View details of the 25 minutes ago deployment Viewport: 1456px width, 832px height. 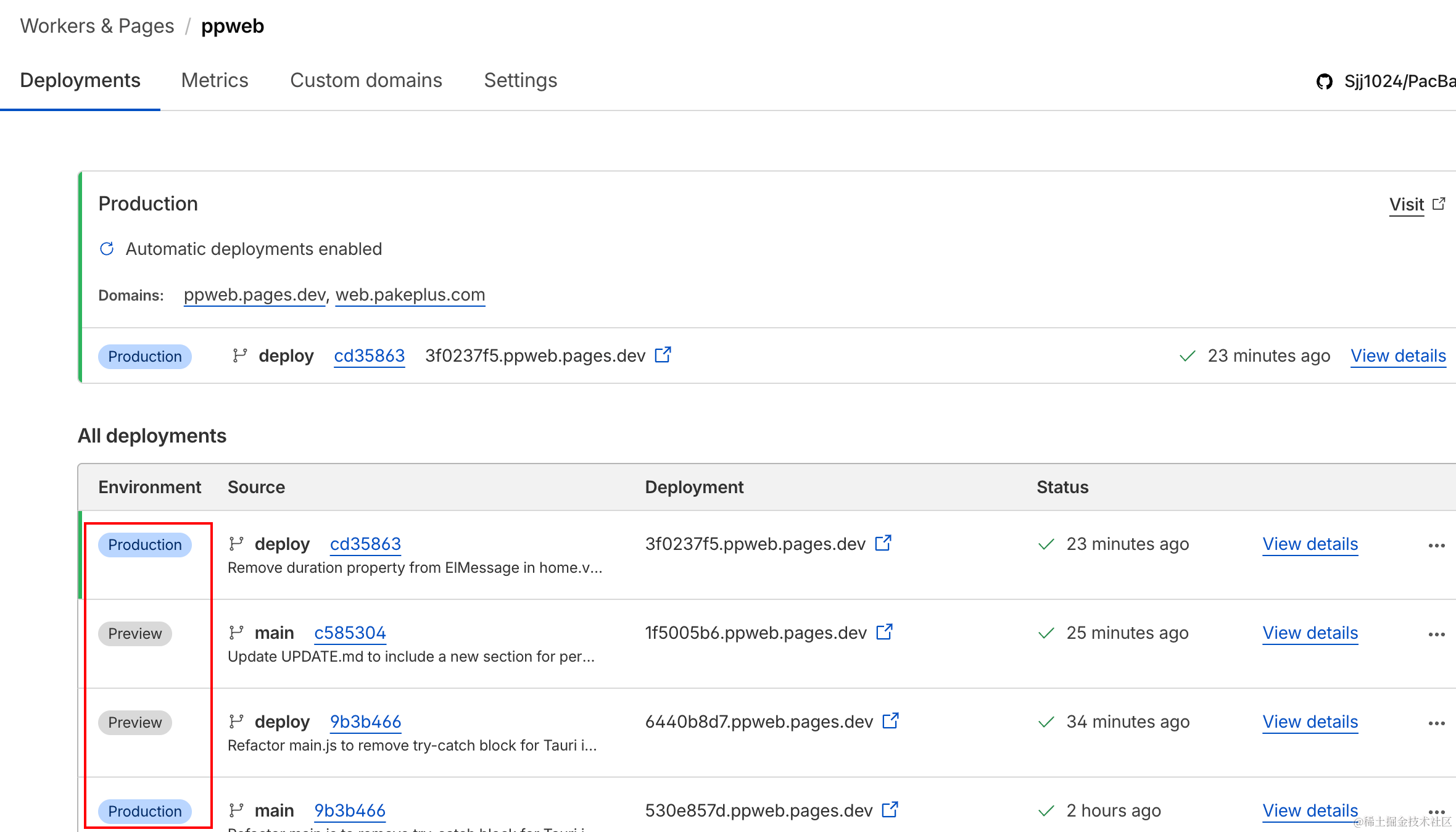point(1310,633)
